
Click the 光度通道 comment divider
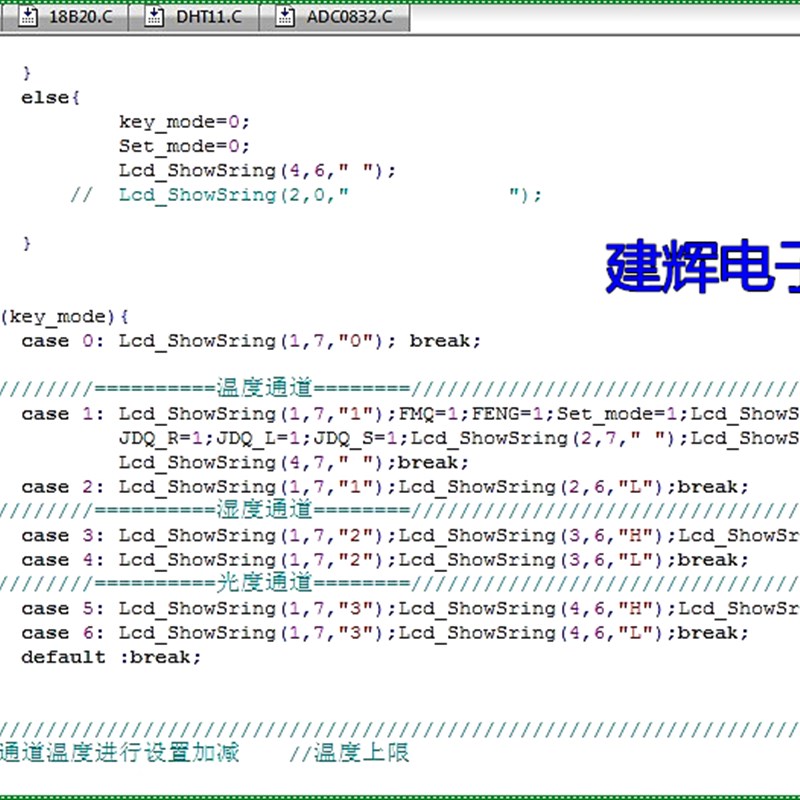pyautogui.click(x=400, y=583)
